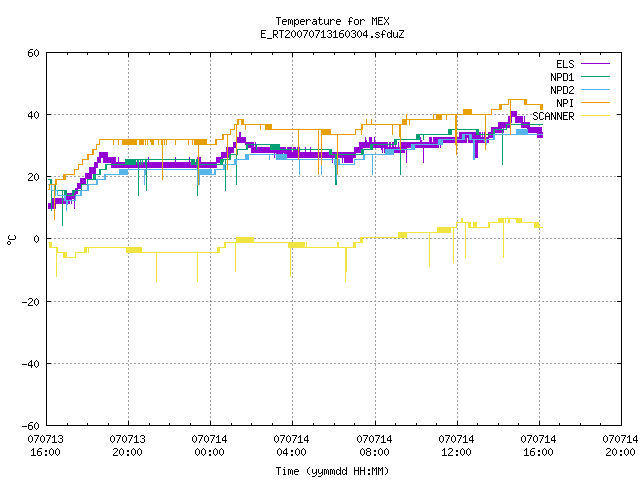Click the x-axis tick label 070714 04:00
Image resolution: width=640 pixels, height=480 pixels.
click(291, 446)
